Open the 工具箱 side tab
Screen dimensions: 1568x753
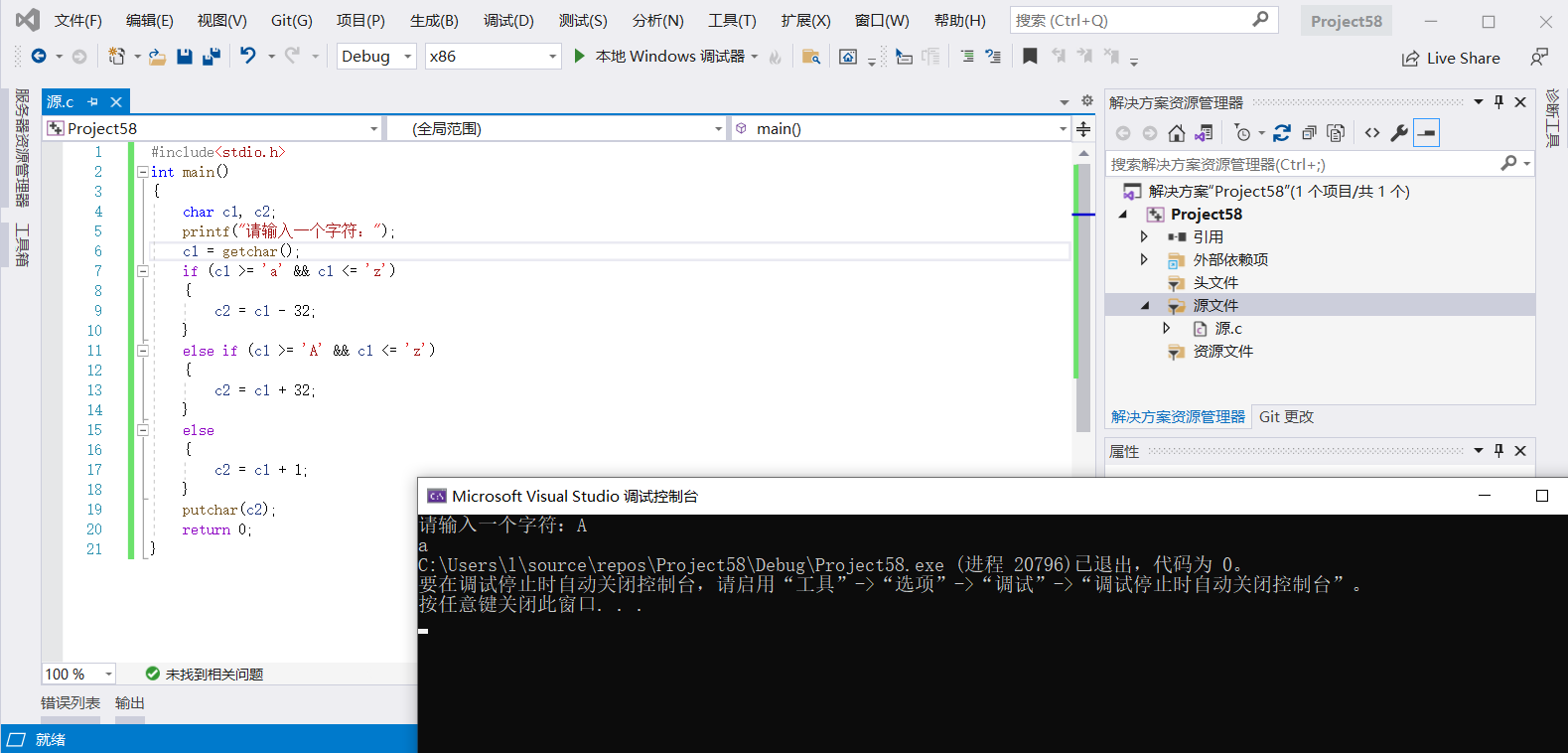pyautogui.click(x=22, y=244)
